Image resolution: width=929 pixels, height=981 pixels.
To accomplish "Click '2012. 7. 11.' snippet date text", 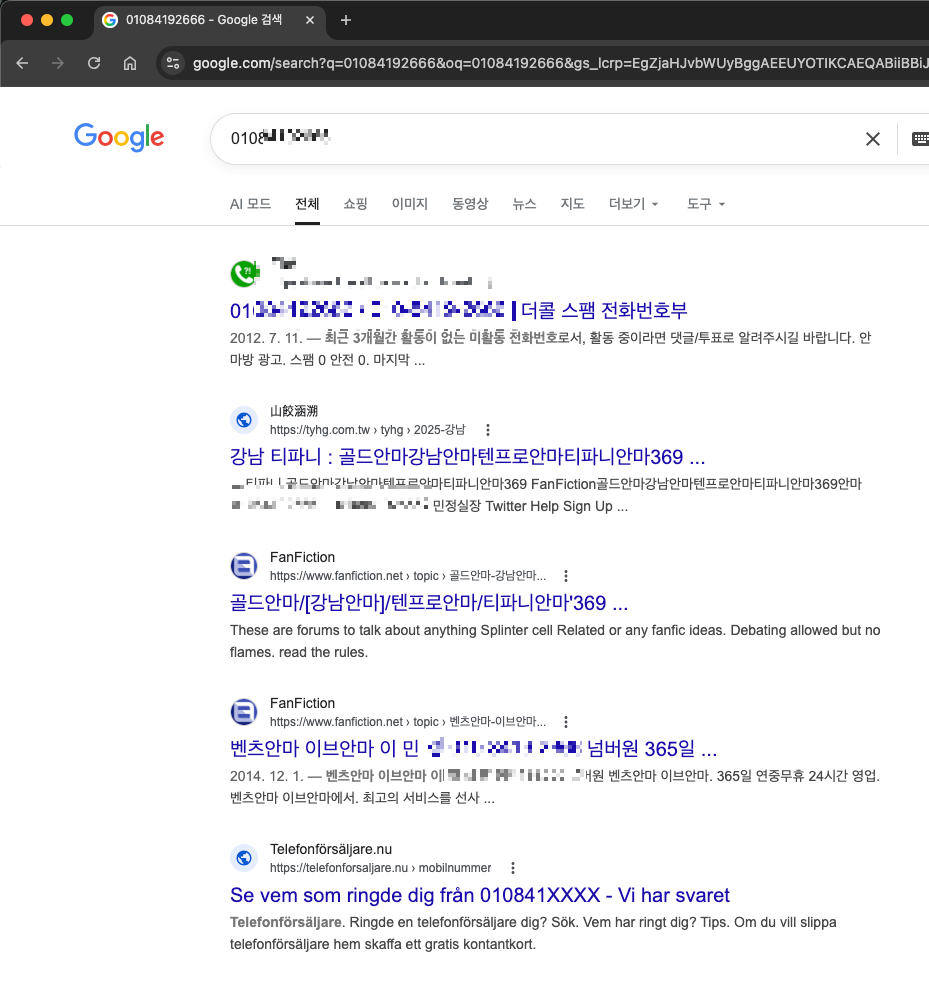I will click(266, 338).
